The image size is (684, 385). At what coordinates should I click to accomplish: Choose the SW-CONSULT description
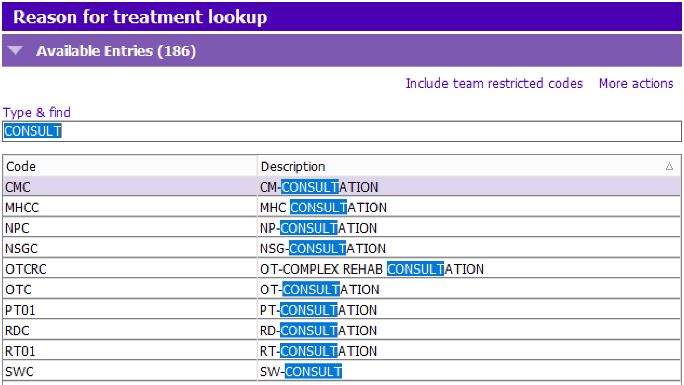[x=301, y=371]
